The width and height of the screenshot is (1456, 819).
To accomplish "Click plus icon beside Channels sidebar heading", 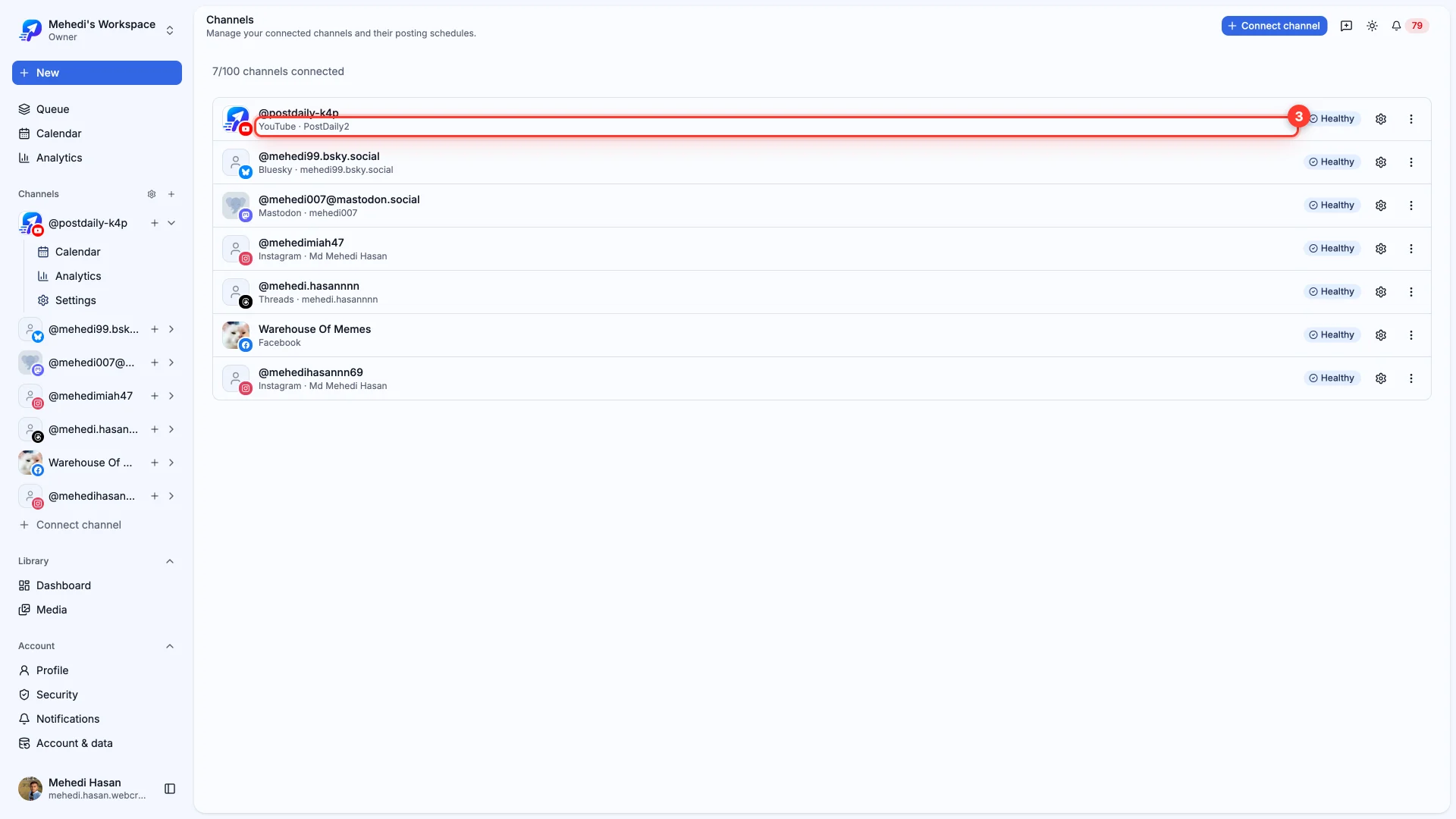I will 171,194.
